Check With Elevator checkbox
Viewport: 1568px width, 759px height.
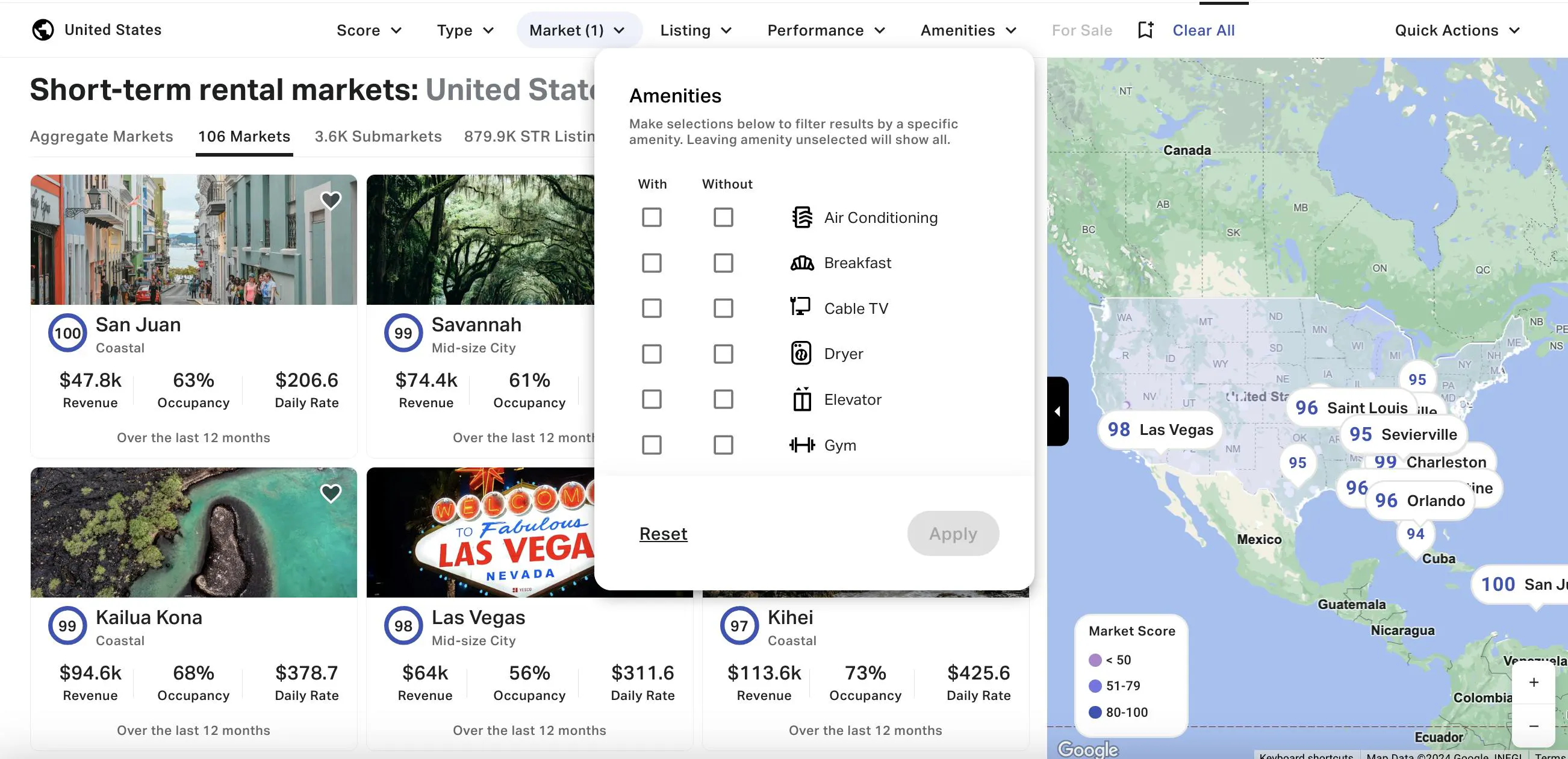click(652, 399)
